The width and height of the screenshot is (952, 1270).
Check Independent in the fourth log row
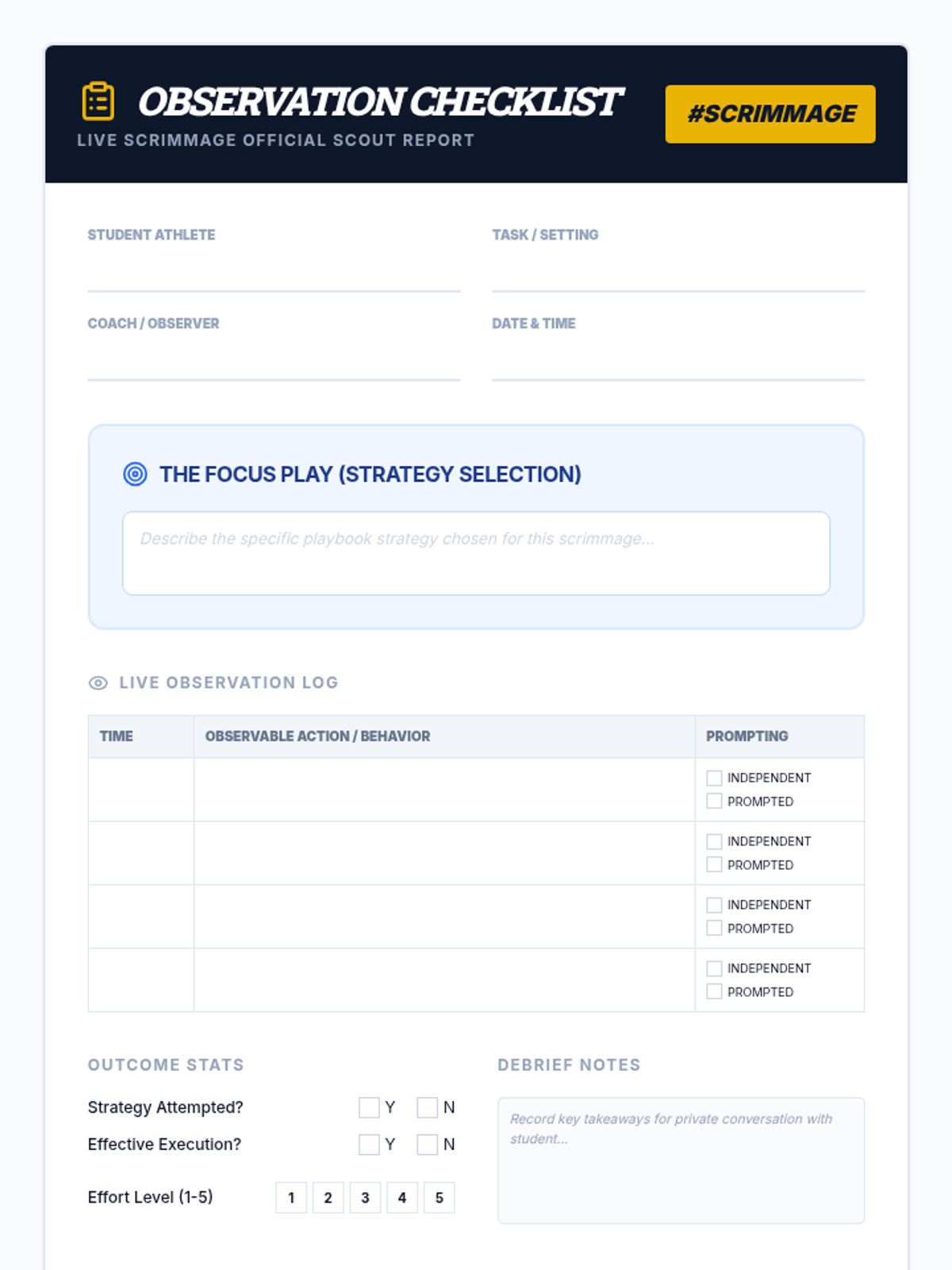pos(714,968)
